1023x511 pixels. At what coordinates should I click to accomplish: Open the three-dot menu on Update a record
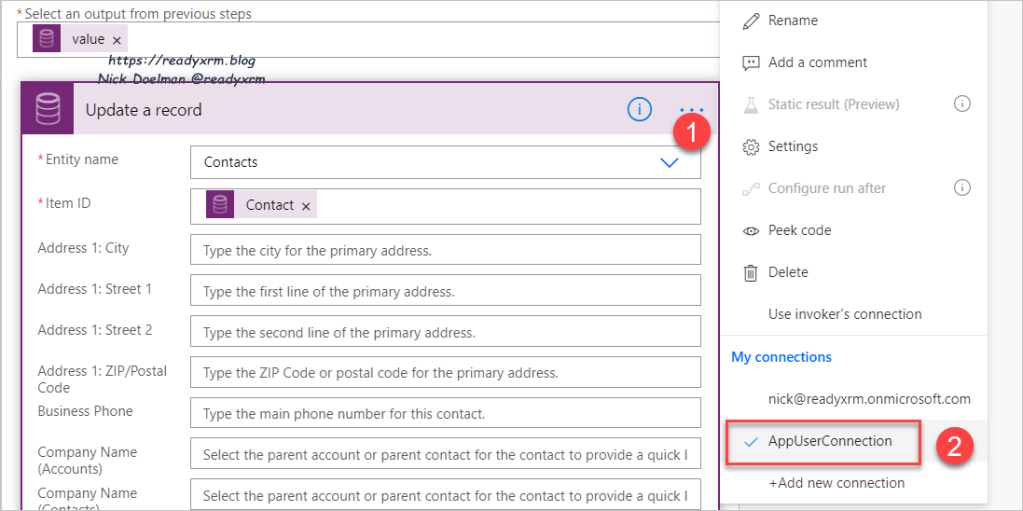click(x=691, y=110)
